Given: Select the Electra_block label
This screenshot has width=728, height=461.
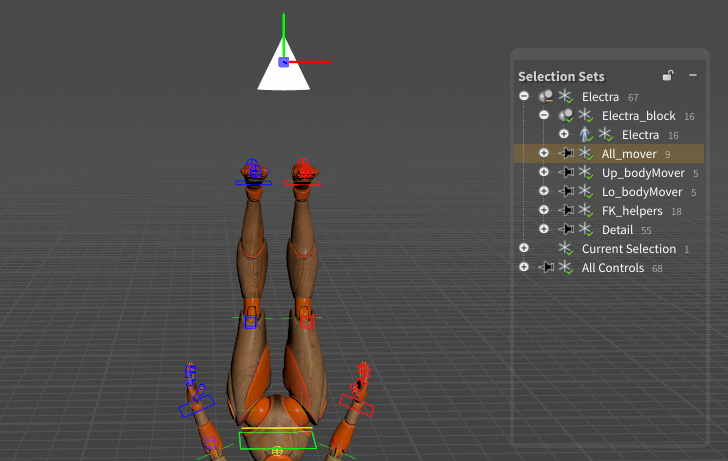Looking at the screenshot, I should tap(638, 116).
